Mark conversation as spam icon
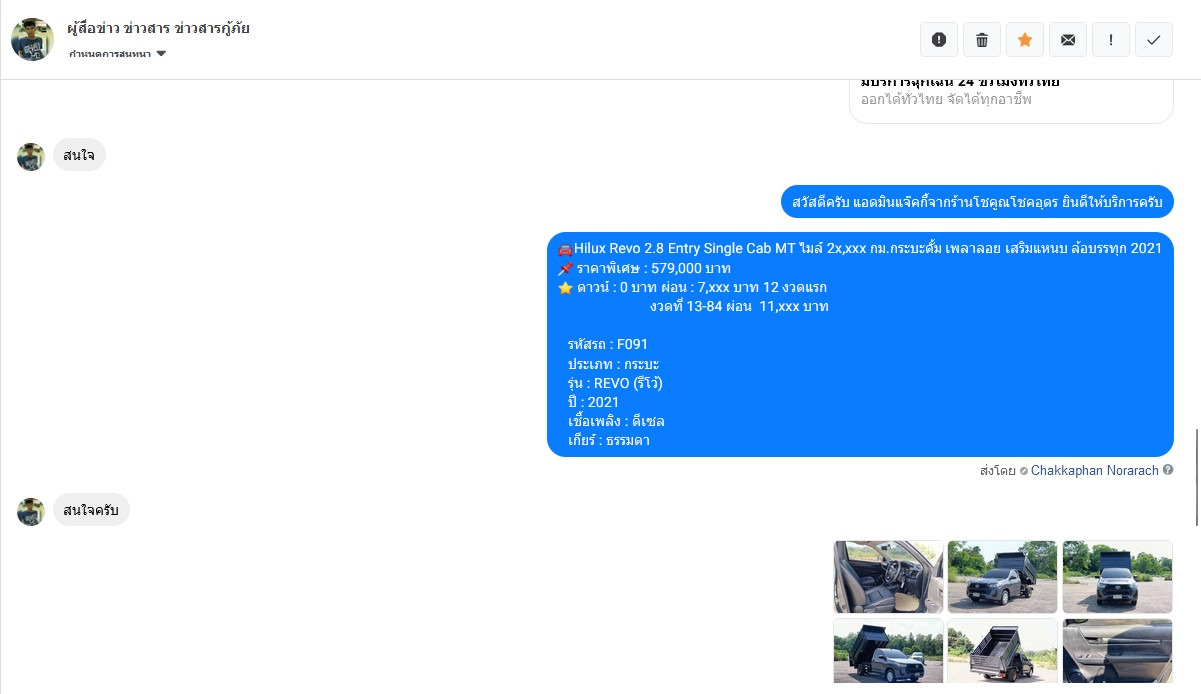This screenshot has height=694, width=1201. click(x=939, y=40)
